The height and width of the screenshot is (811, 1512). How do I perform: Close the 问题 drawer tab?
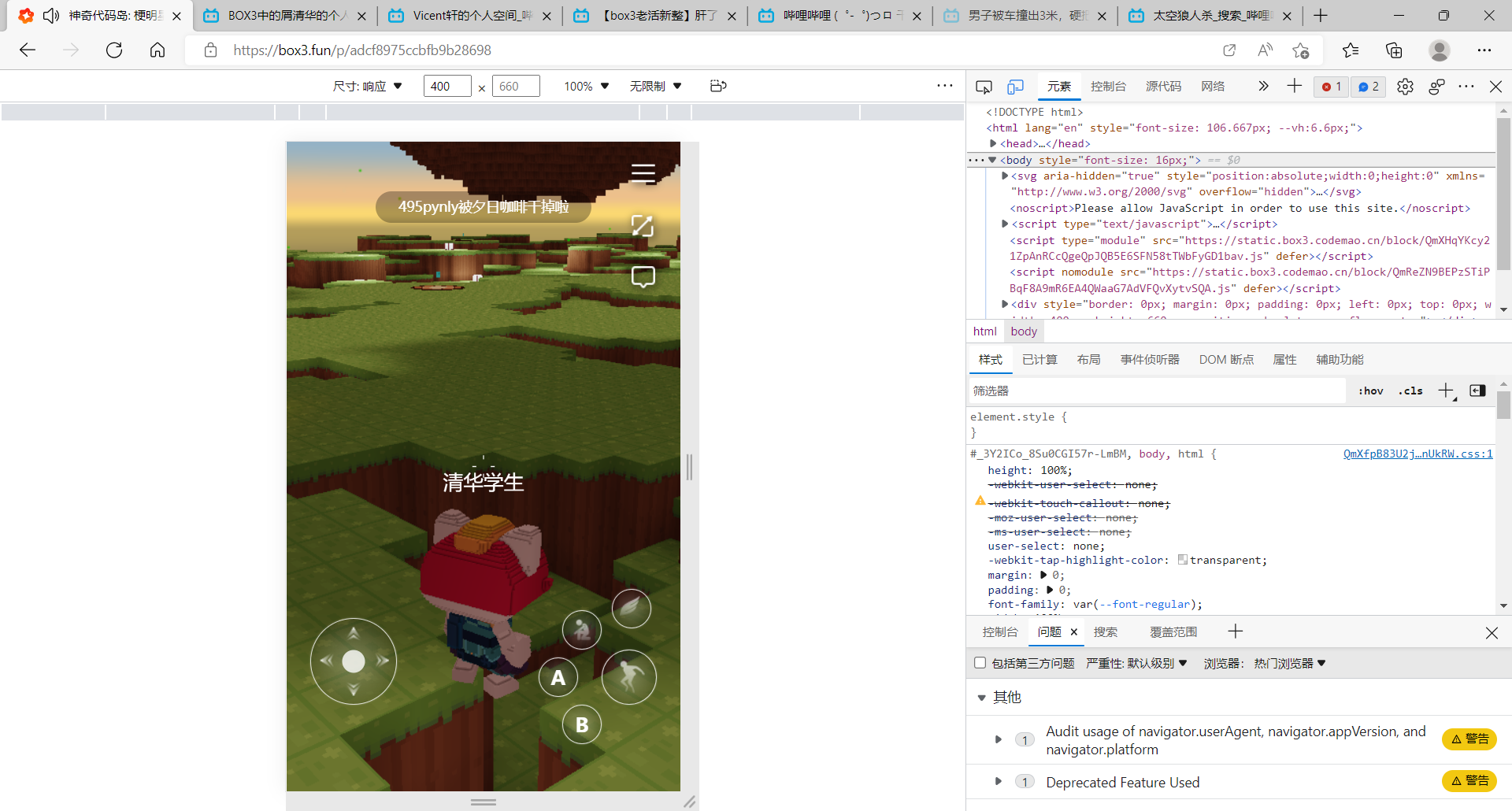click(x=1073, y=631)
